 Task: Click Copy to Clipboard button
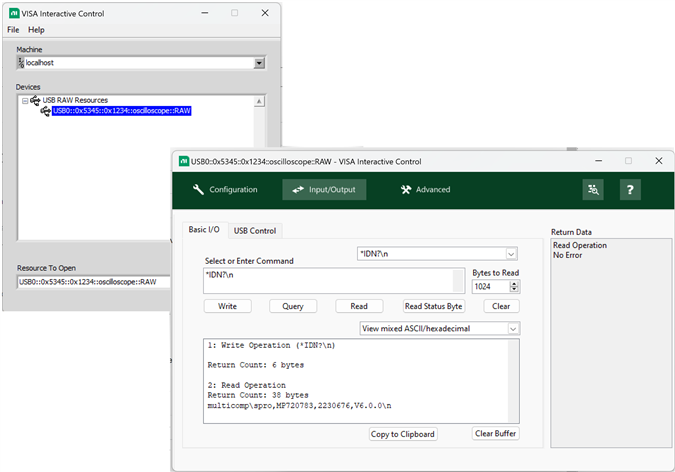[403, 434]
